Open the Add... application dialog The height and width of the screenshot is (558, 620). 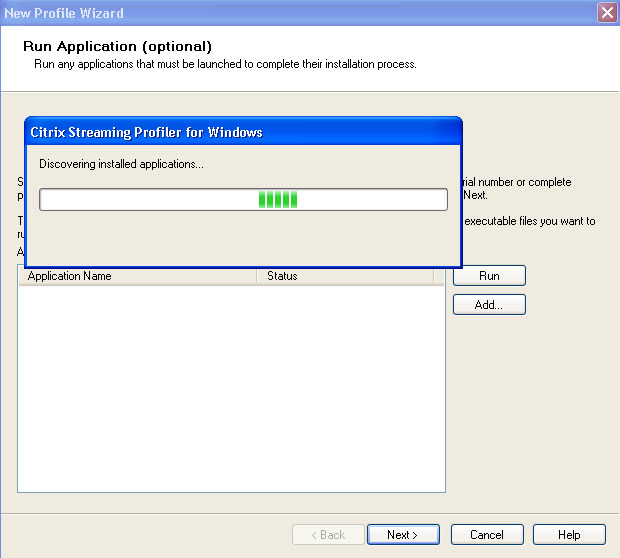pyautogui.click(x=489, y=305)
